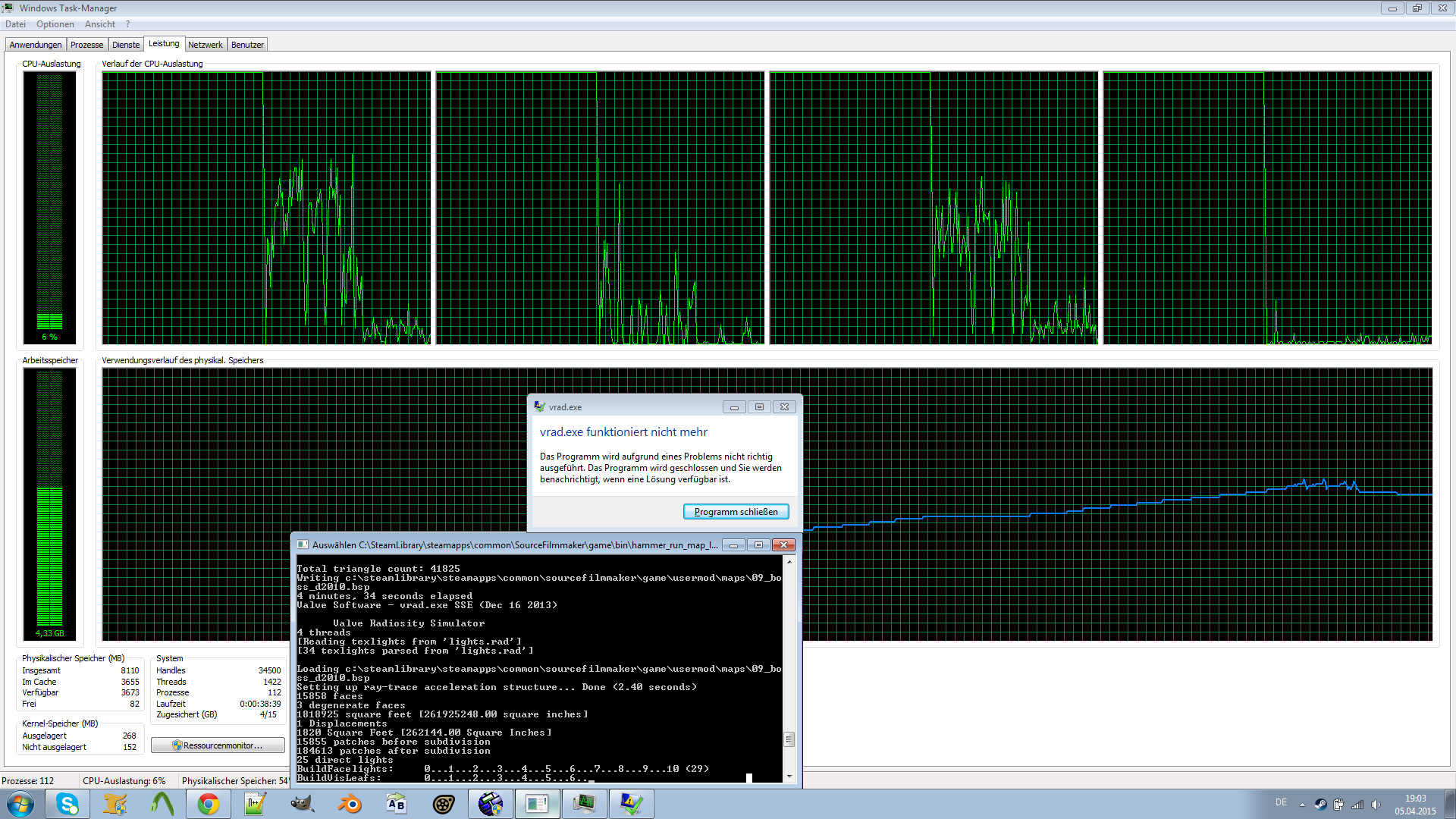Open GIMP from the taskbar
Viewport: 1456px width, 819px height.
click(x=303, y=803)
